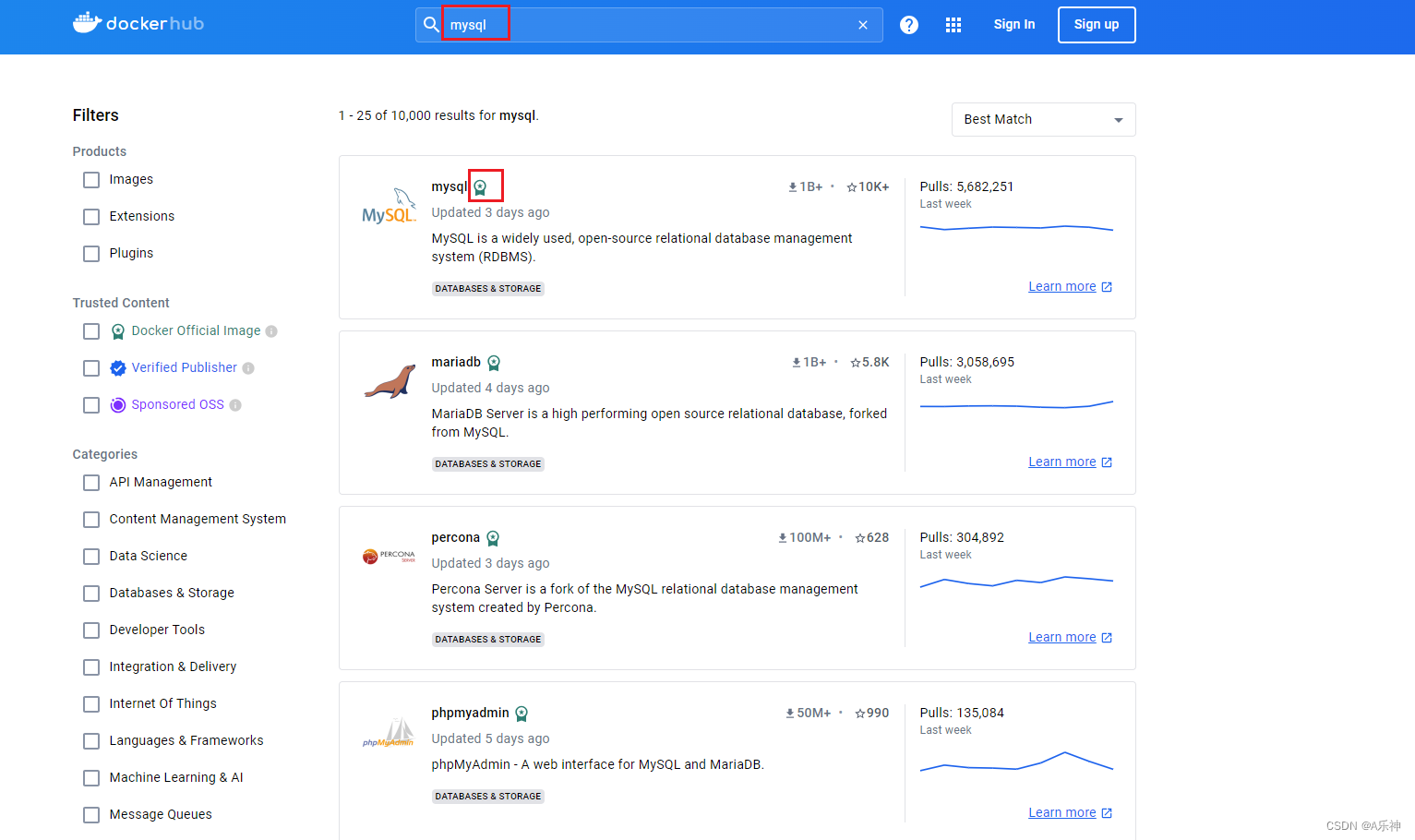The height and width of the screenshot is (840, 1415).
Task: Click Learn more on the mariadb card
Action: pos(1070,462)
